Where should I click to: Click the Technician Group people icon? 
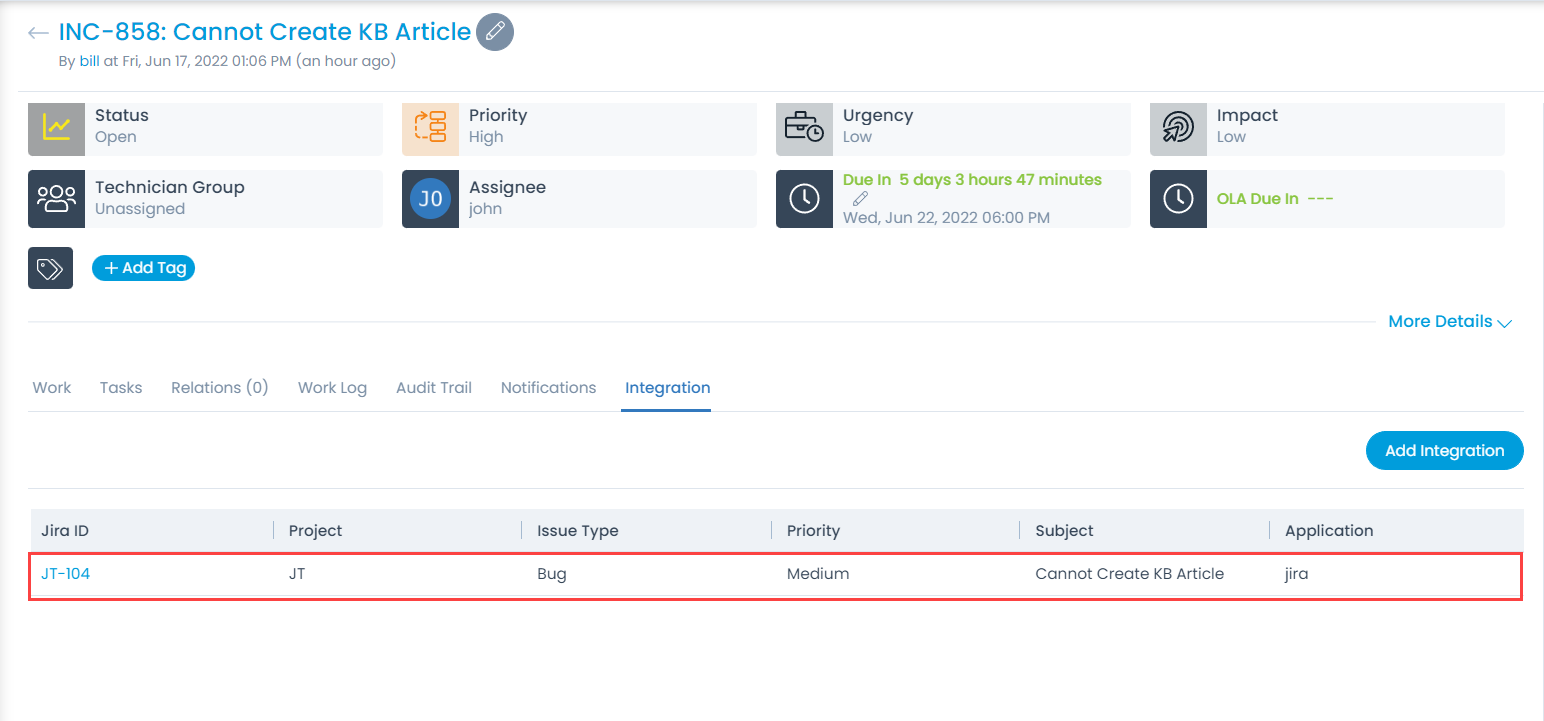[56, 199]
